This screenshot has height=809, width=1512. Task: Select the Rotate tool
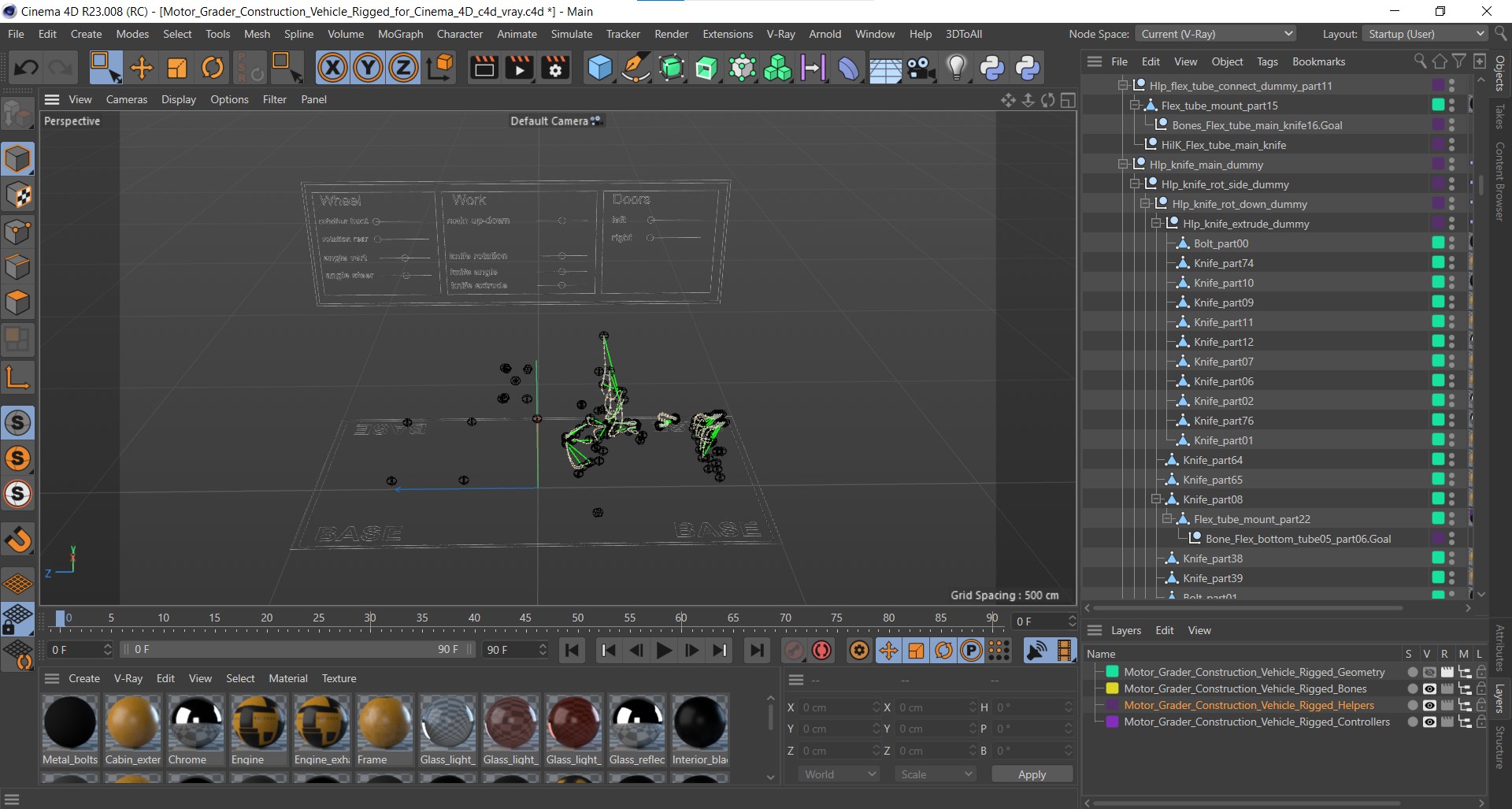pyautogui.click(x=213, y=68)
